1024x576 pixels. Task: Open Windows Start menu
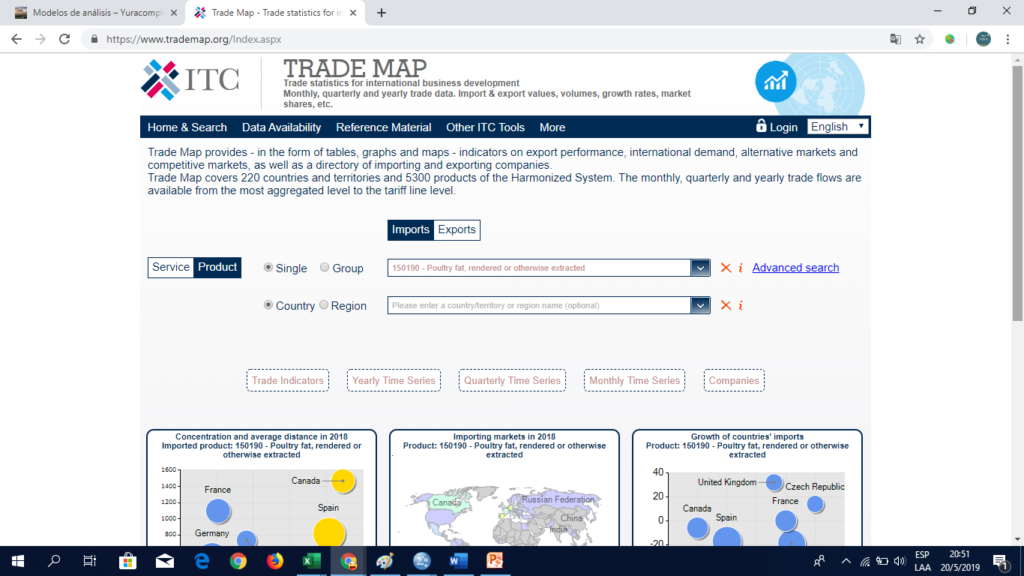tap(18, 561)
